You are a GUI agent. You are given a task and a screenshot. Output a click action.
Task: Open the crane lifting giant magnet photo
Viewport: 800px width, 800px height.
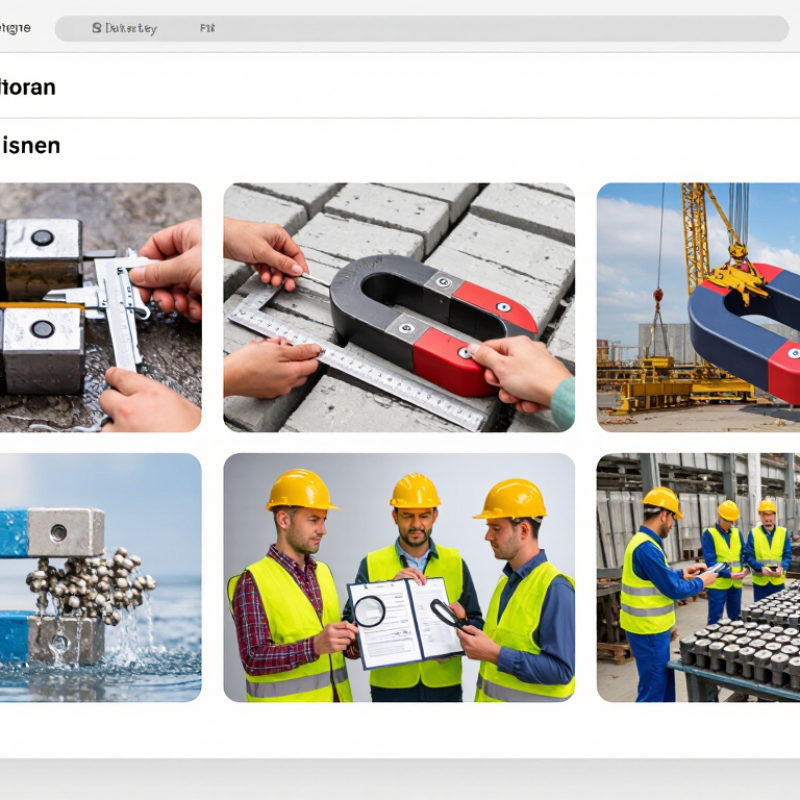[x=698, y=308]
